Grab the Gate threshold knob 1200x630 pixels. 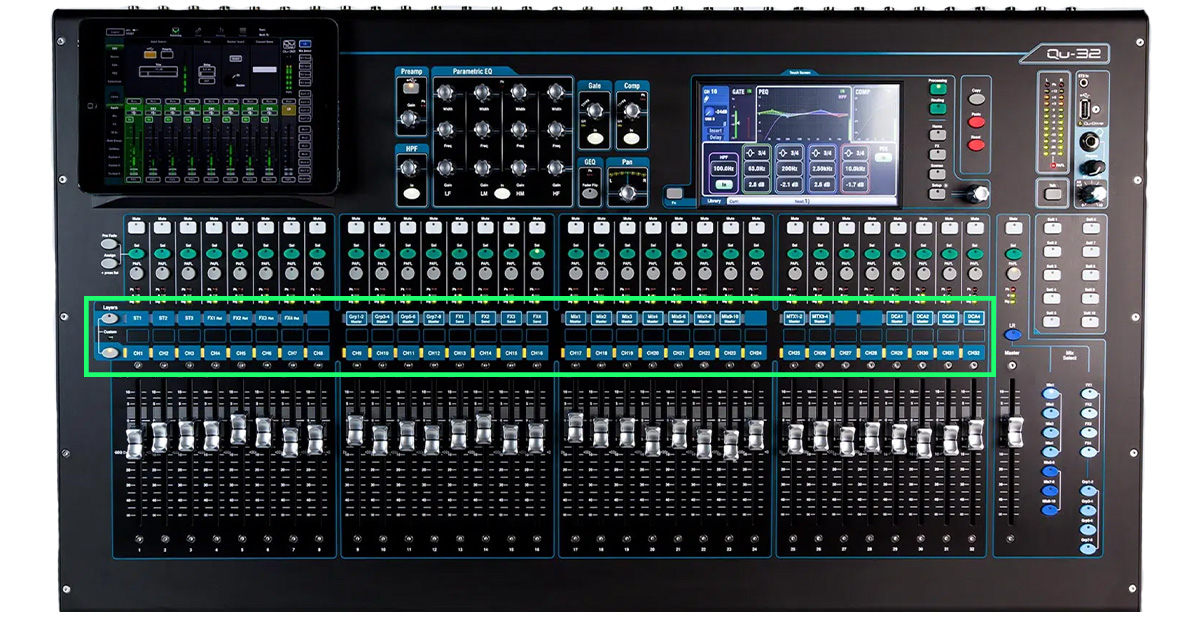(x=594, y=111)
